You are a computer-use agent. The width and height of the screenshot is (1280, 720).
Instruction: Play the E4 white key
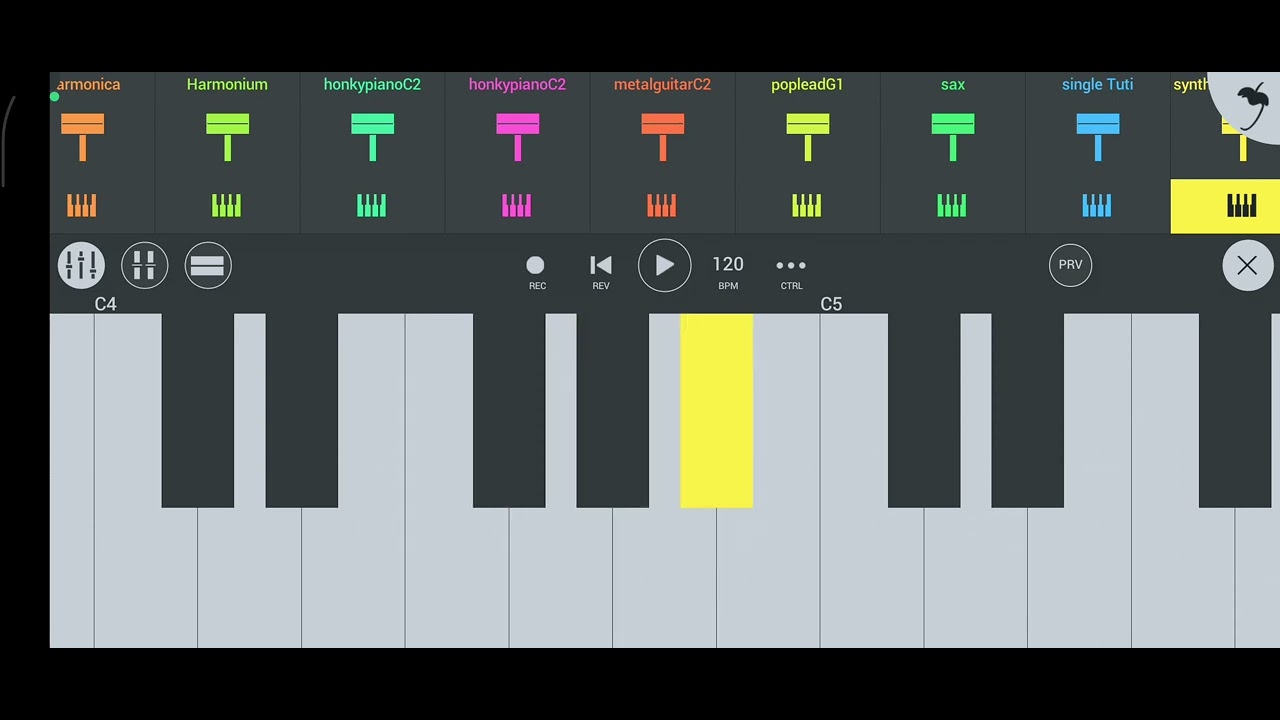tap(353, 580)
